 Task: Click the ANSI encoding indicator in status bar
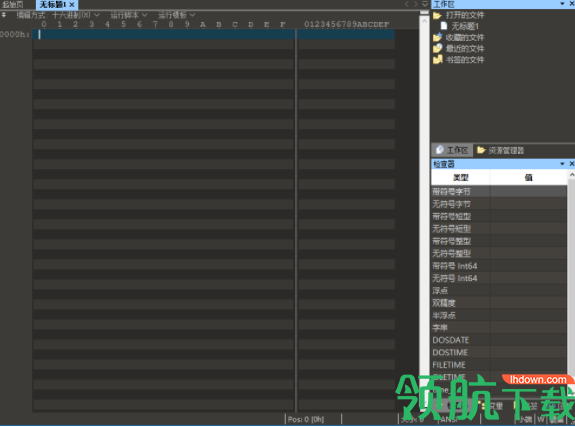[448, 419]
